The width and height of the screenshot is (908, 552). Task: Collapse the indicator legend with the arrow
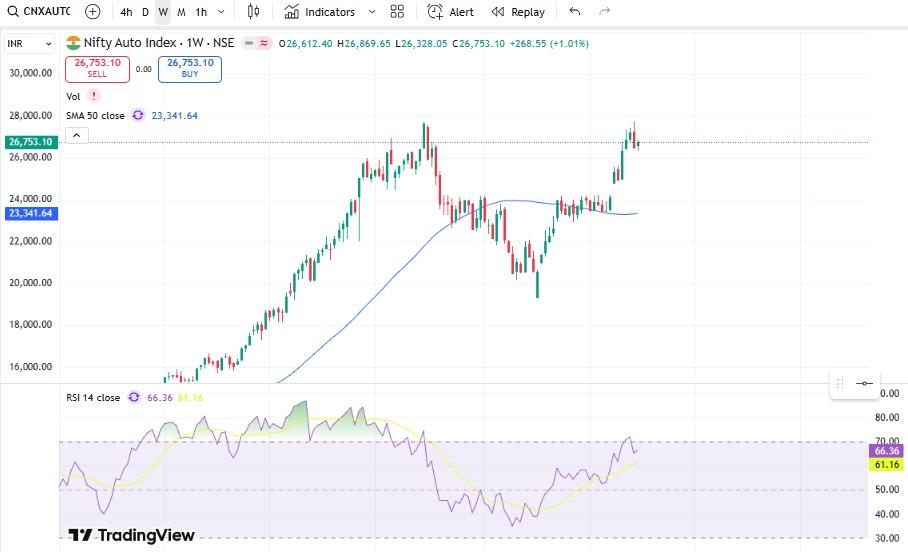pos(76,136)
